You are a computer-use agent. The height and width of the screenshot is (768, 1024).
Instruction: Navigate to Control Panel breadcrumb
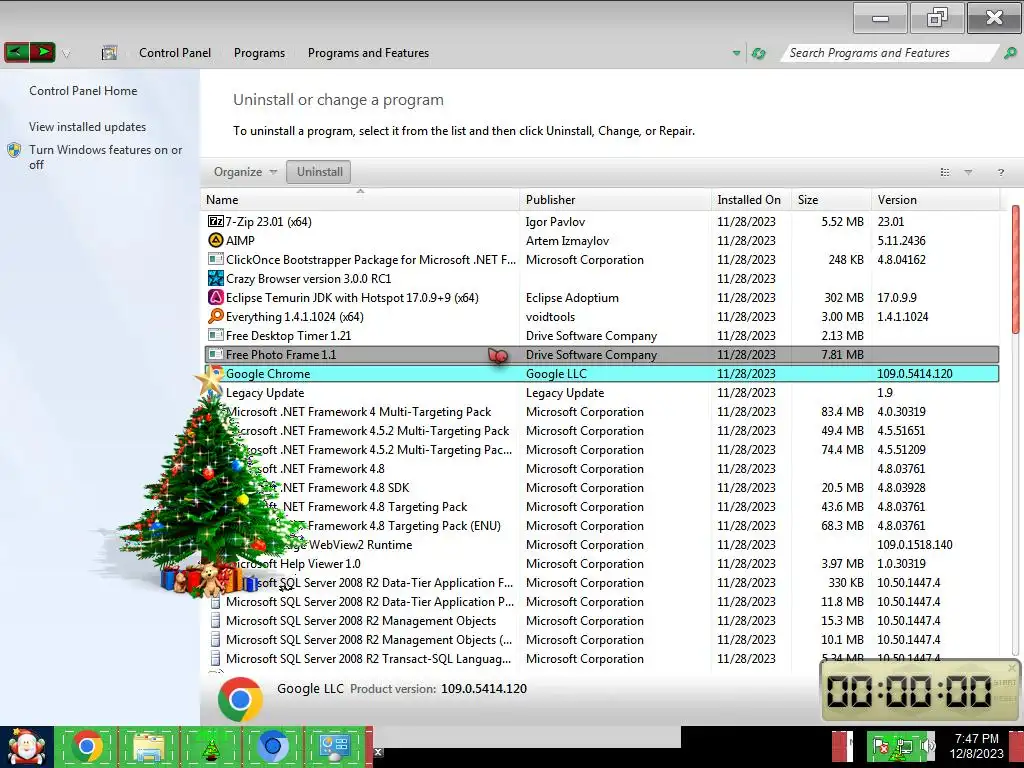pyautogui.click(x=174, y=53)
